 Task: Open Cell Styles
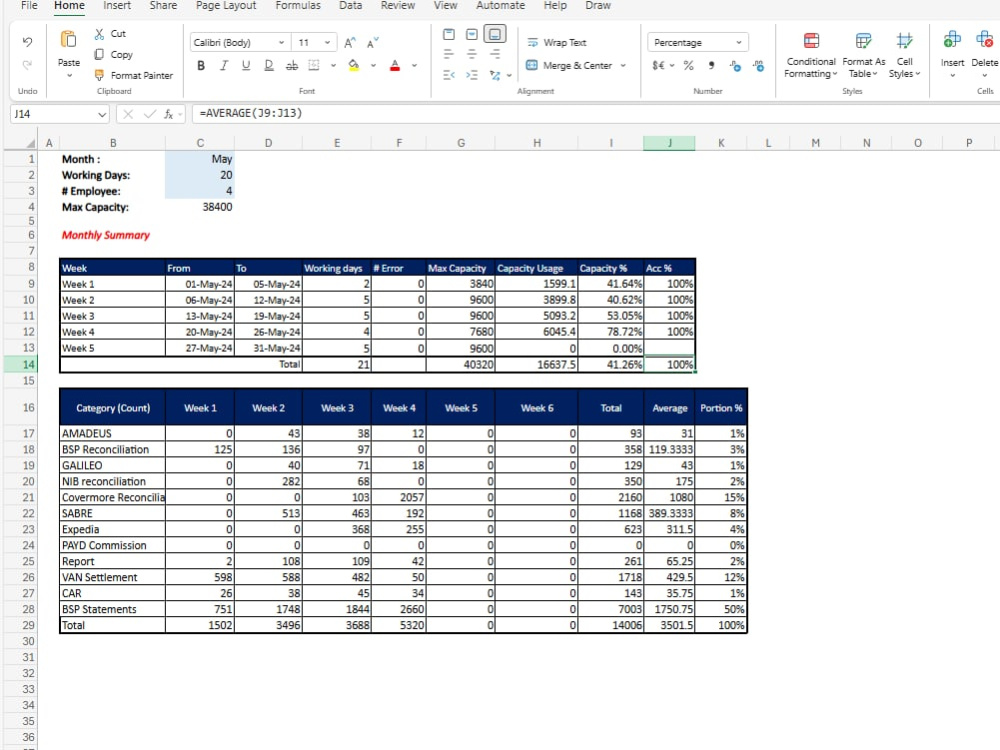coord(904,55)
